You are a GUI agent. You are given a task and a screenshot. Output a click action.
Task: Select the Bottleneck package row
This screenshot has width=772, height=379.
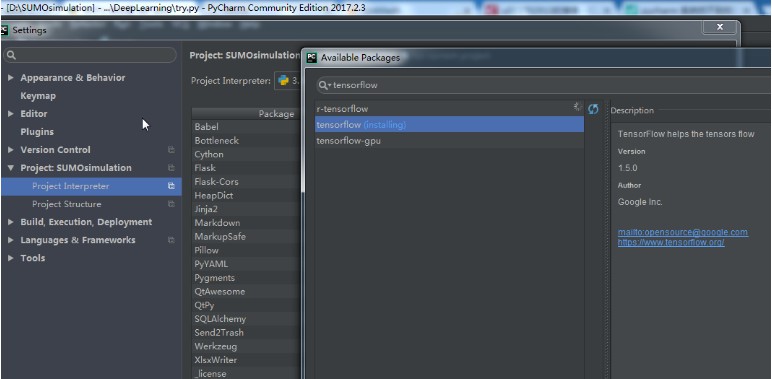[247, 141]
